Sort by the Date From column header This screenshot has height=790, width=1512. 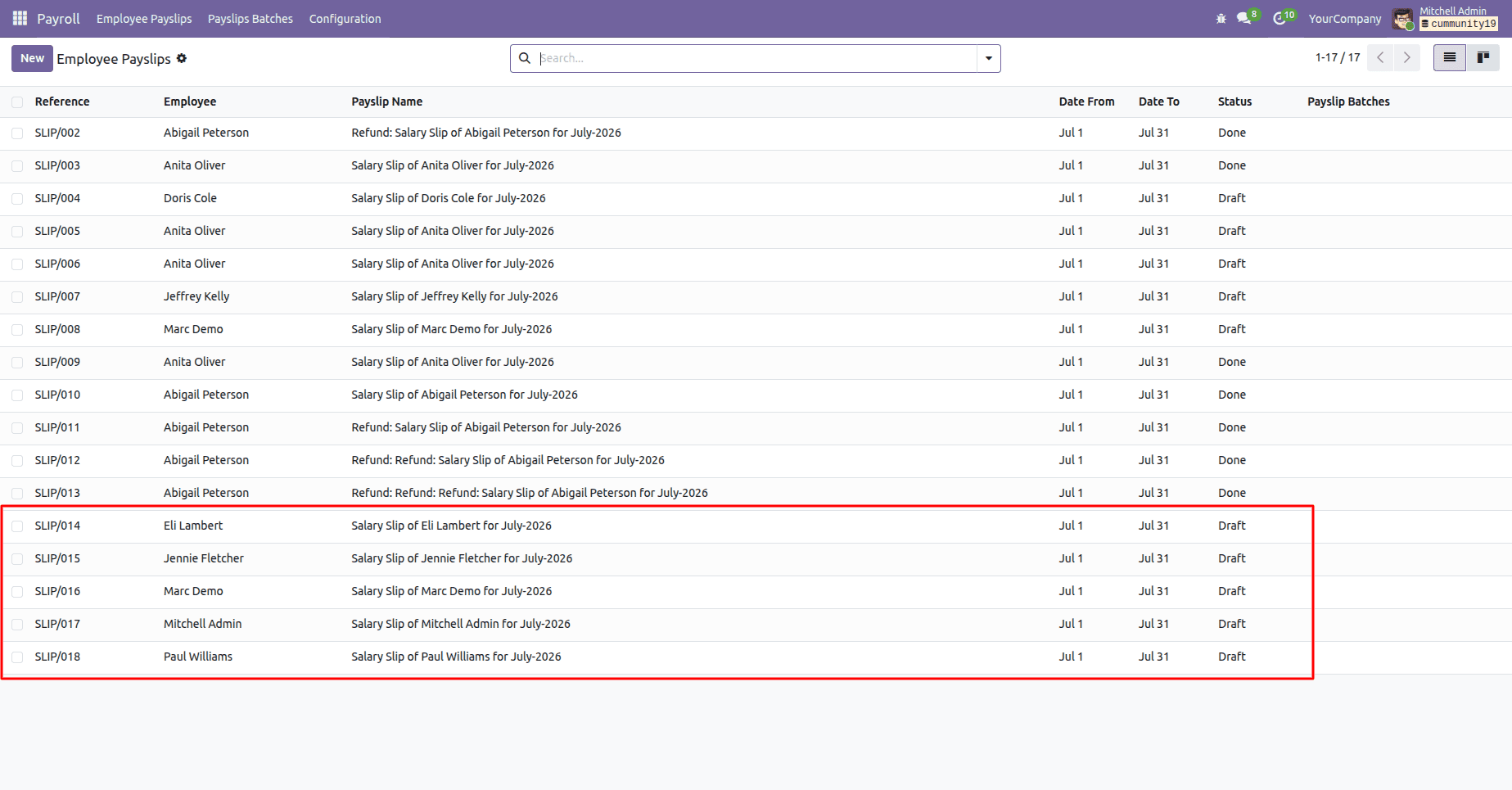[x=1086, y=102]
